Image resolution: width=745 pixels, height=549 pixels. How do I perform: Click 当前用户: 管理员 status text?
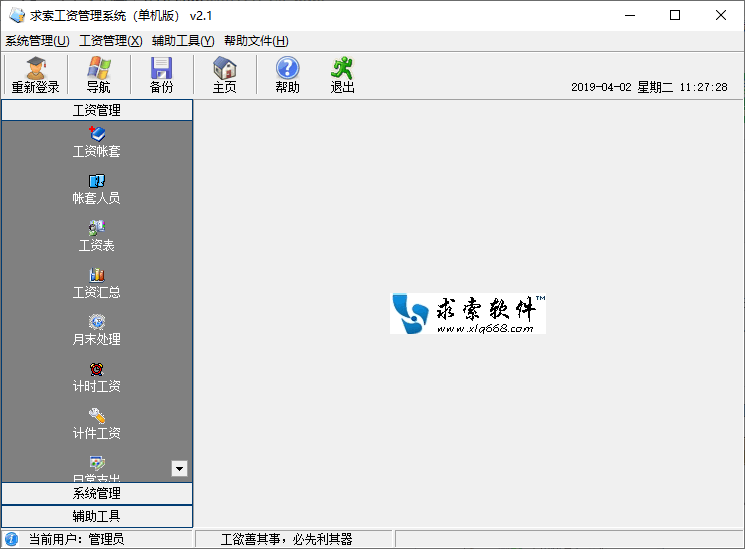[x=76, y=539]
